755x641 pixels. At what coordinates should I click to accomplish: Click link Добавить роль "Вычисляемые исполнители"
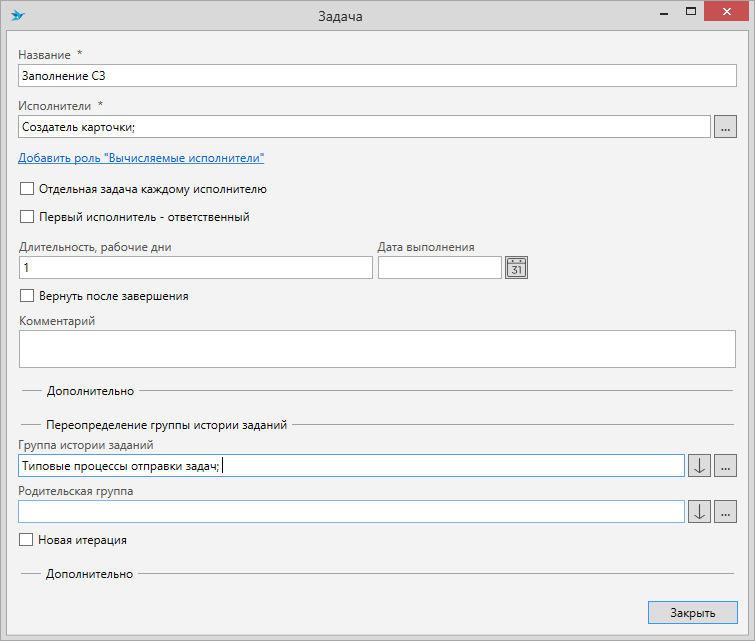pos(141,158)
